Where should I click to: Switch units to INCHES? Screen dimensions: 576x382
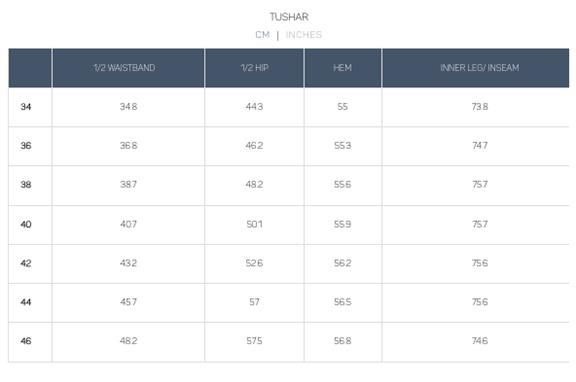pyautogui.click(x=304, y=35)
